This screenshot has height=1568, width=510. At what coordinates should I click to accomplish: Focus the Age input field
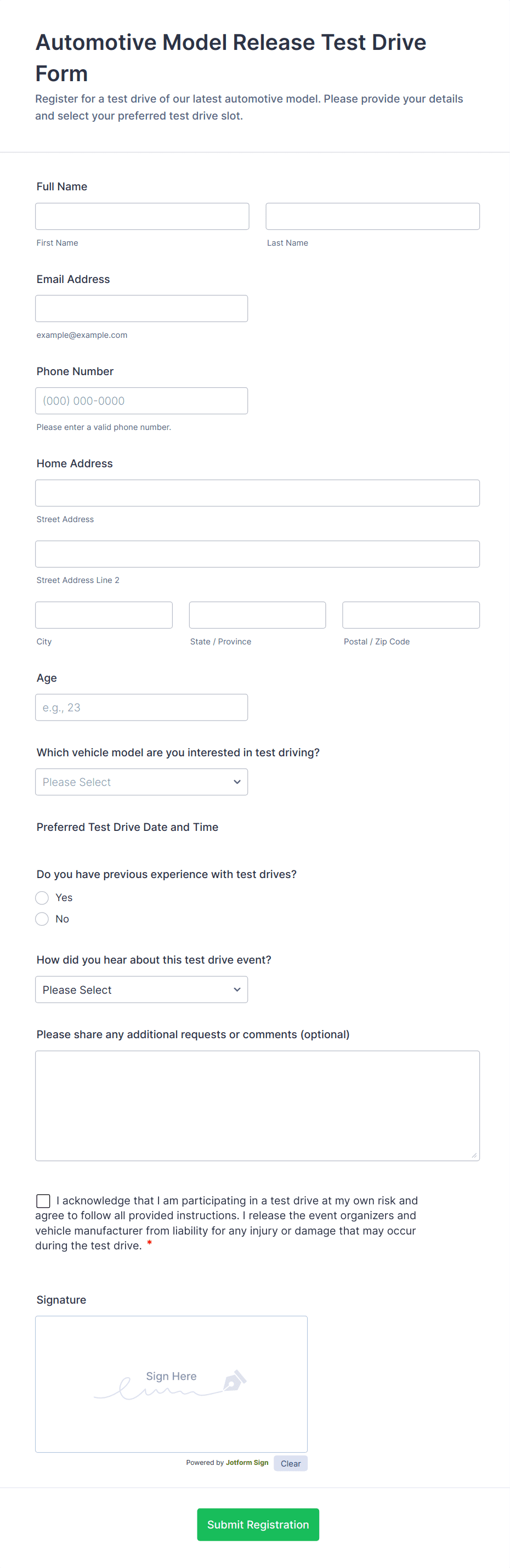pos(141,707)
